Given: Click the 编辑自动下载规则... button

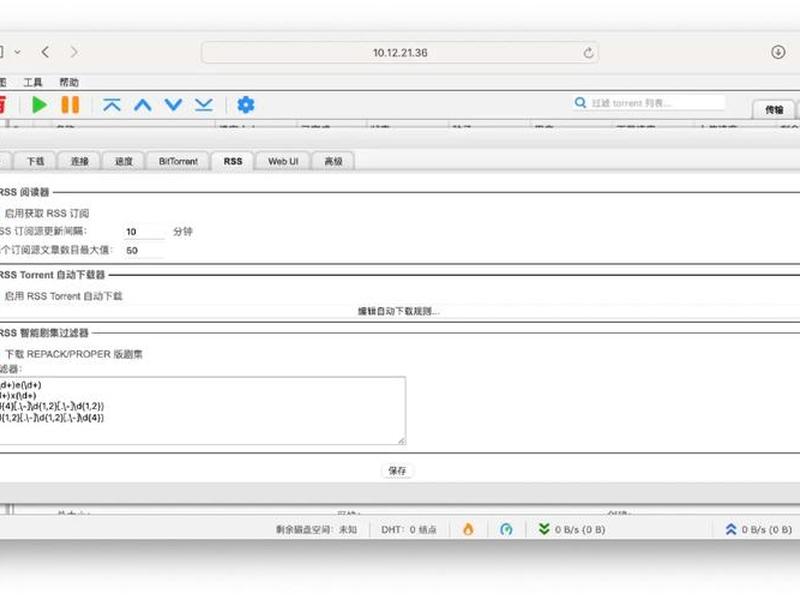Looking at the screenshot, I should (x=398, y=311).
